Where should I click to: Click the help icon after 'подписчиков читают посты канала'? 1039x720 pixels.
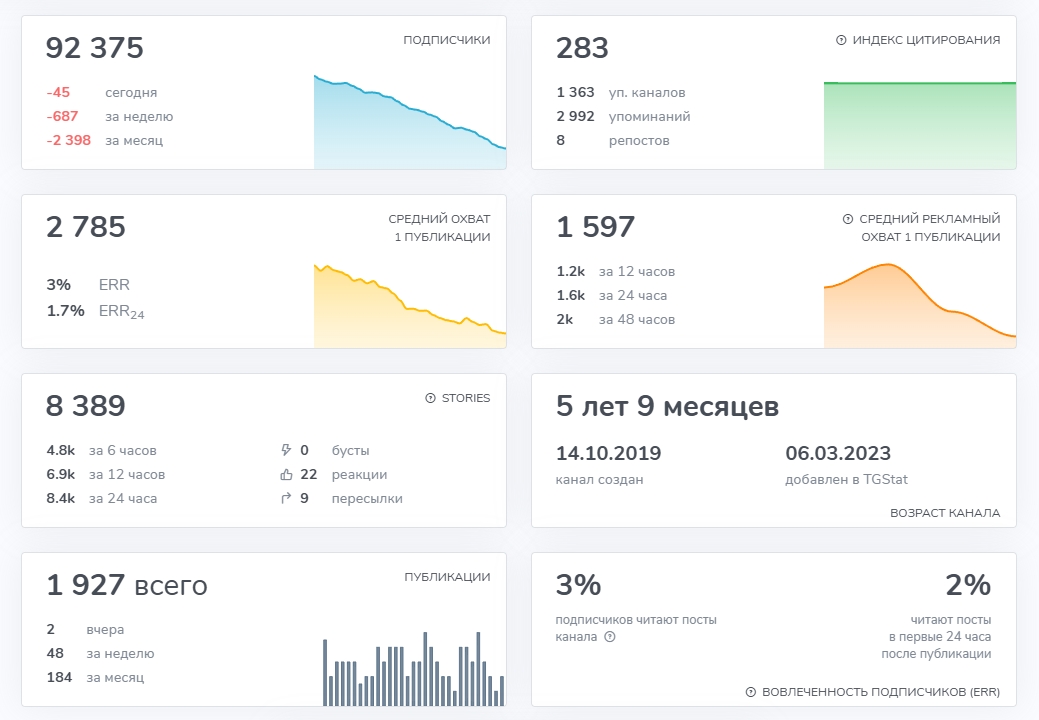pos(609,637)
